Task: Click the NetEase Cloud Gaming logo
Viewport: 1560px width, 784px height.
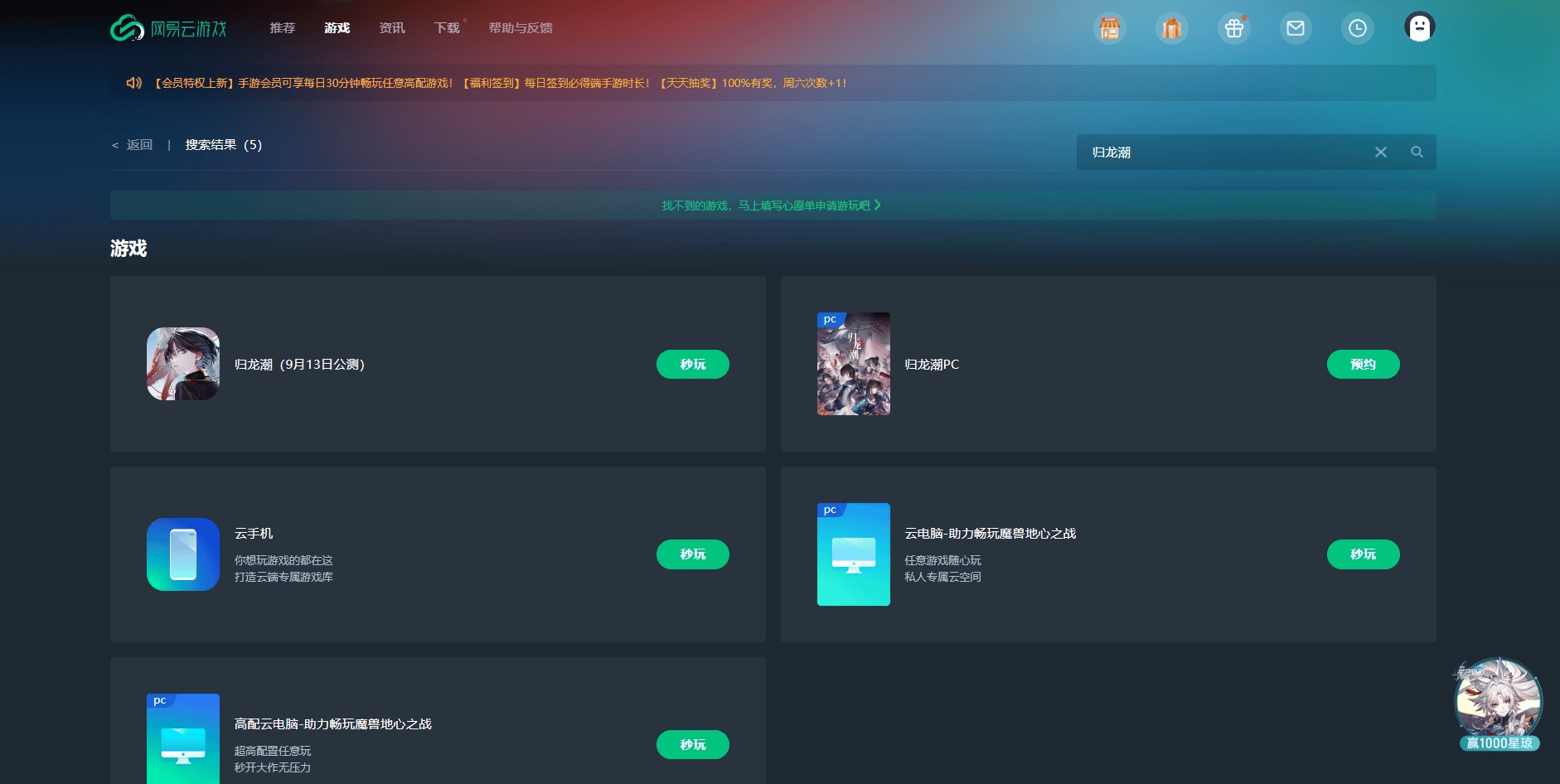Action: (168, 28)
